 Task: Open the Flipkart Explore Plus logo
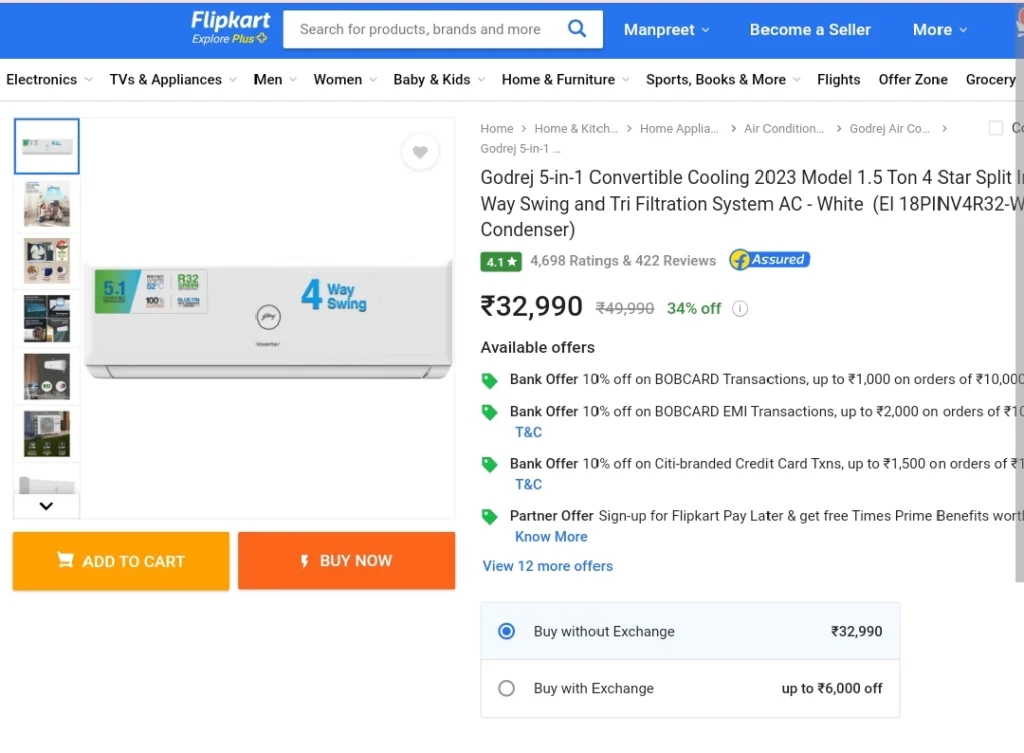pos(230,29)
